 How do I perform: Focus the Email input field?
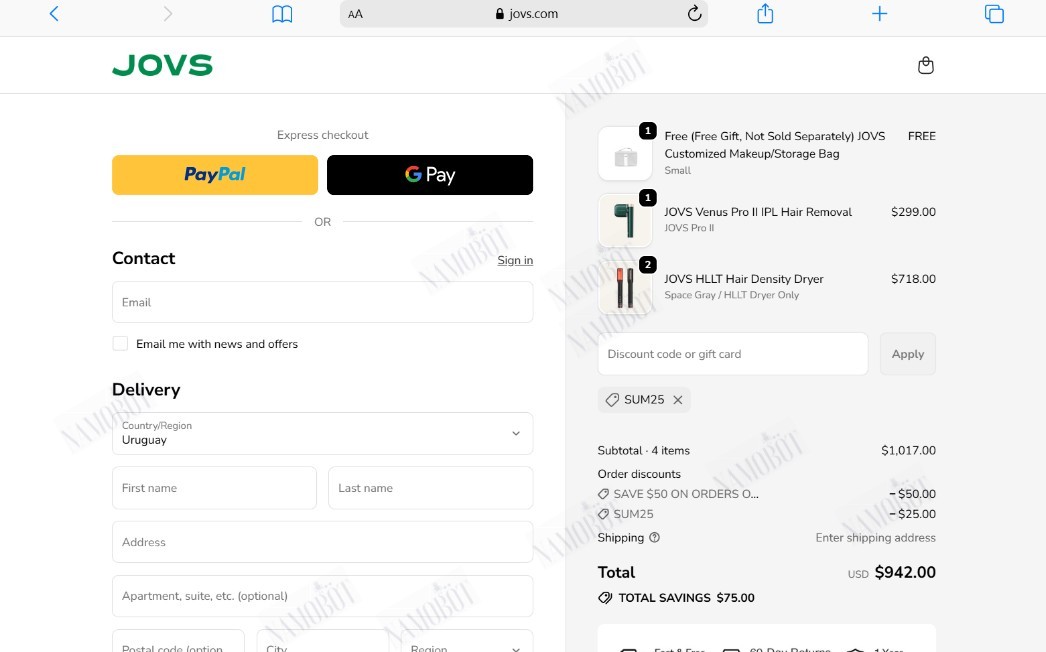322,302
